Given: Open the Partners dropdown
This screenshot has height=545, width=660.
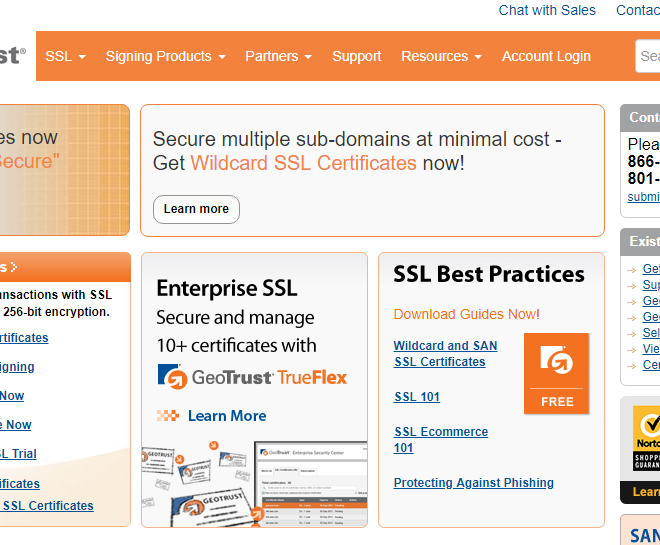Looking at the screenshot, I should [x=278, y=56].
